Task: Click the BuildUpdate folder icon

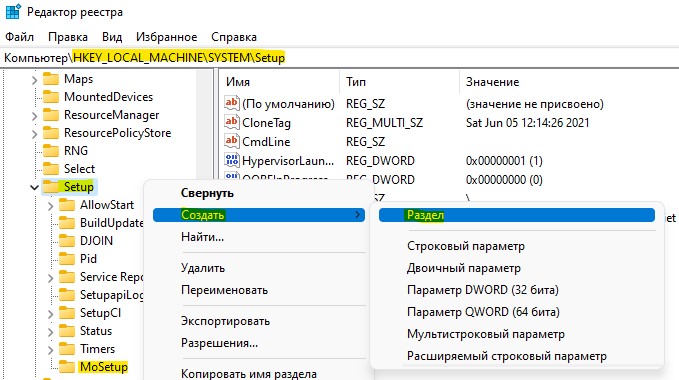Action: 67,223
